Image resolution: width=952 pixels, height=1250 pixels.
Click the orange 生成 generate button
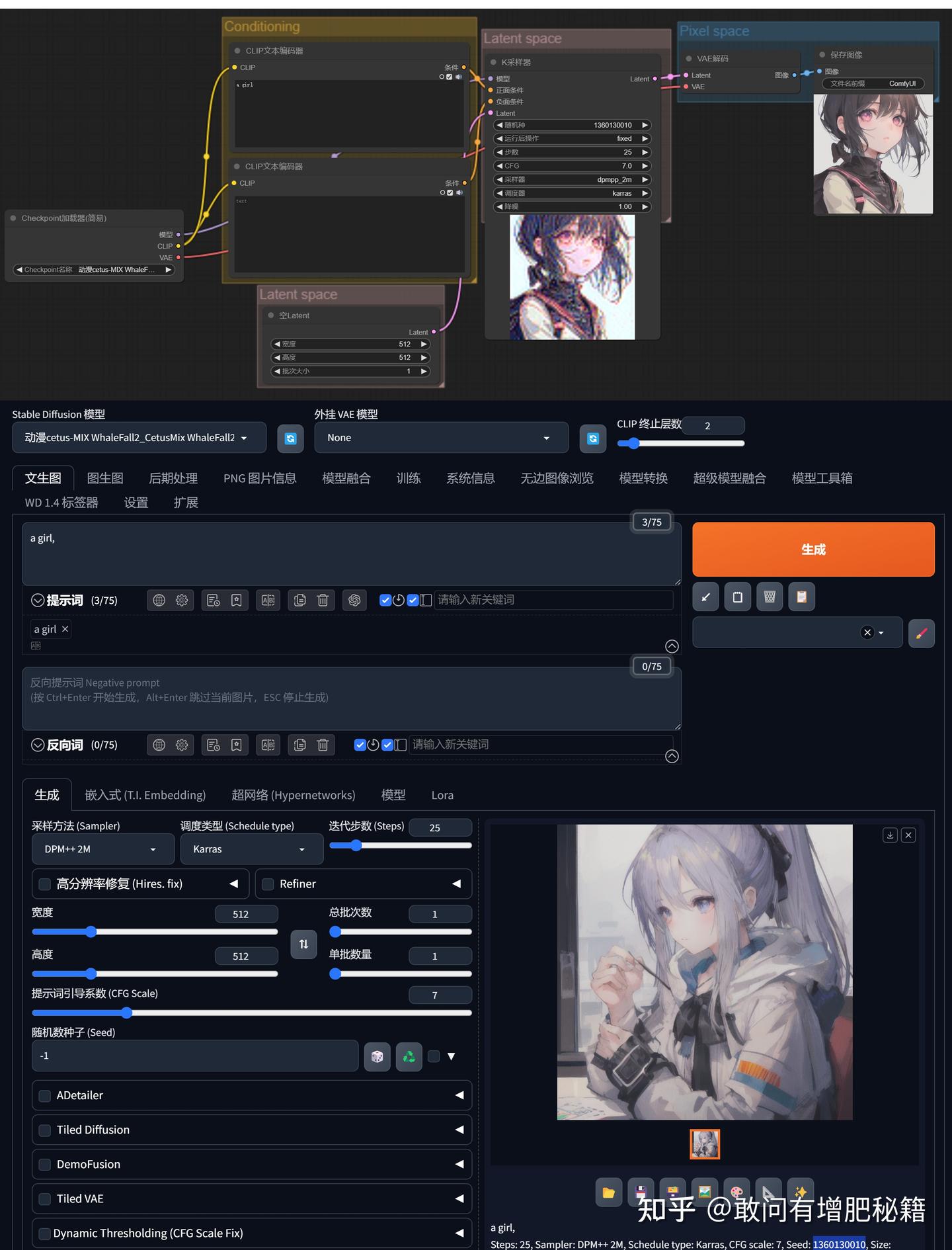pyautogui.click(x=813, y=550)
